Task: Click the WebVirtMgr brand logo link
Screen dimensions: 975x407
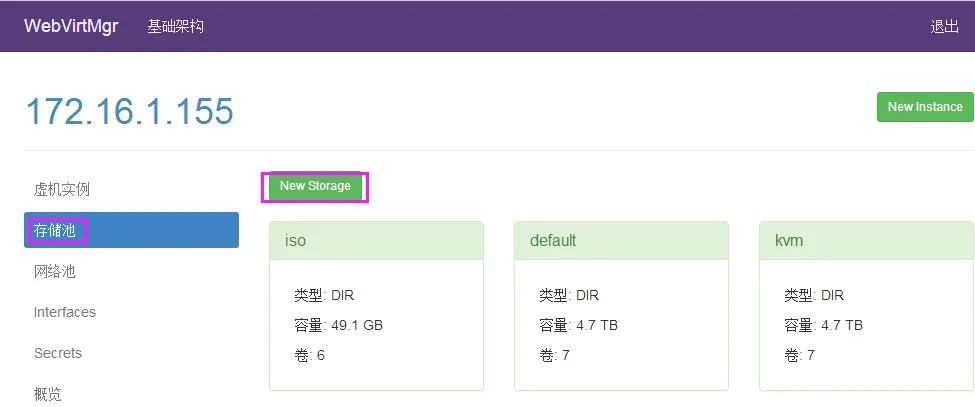Action: pyautogui.click(x=71, y=26)
